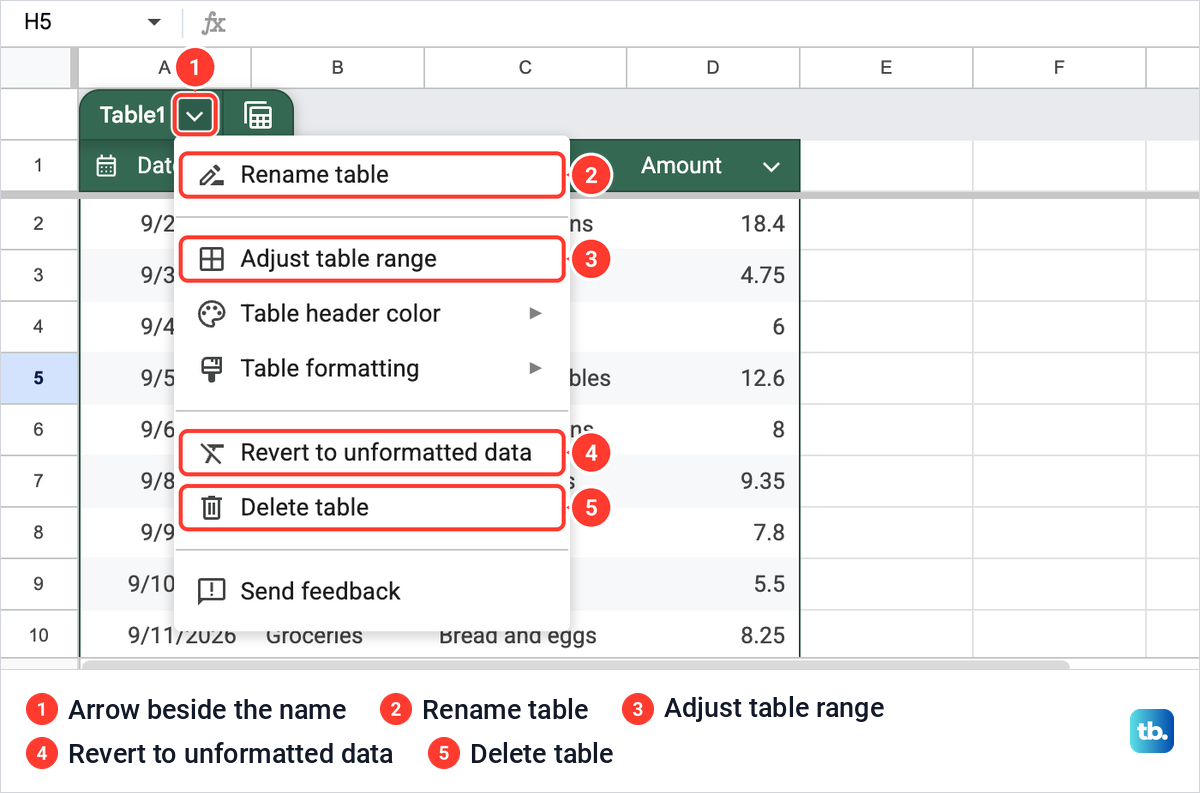
Task: Click the horizontal scrollbar below the sheet
Action: [x=576, y=664]
